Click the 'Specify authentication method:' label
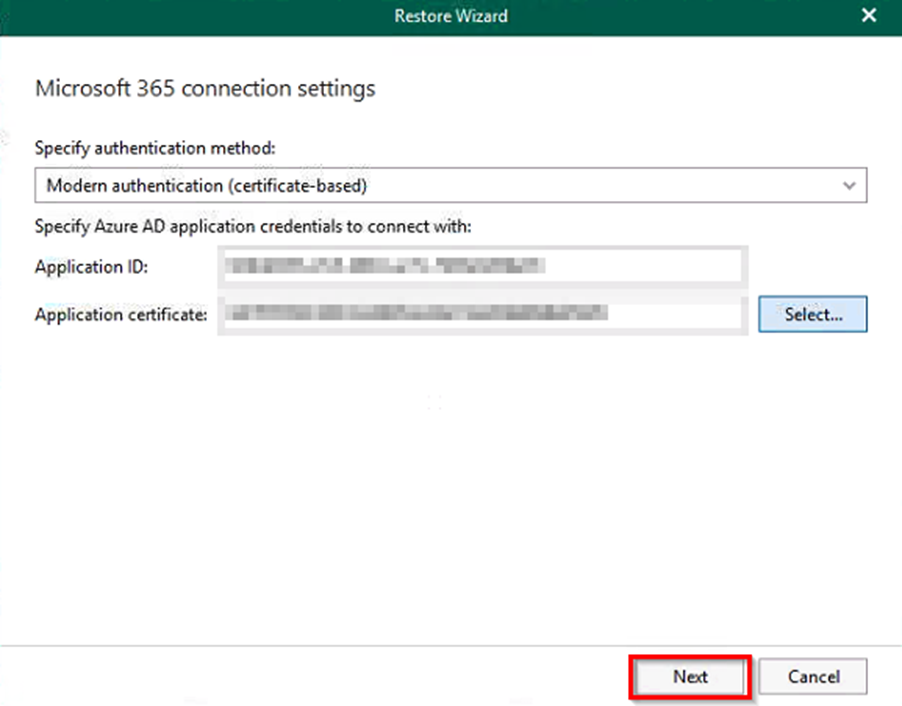 (x=155, y=148)
